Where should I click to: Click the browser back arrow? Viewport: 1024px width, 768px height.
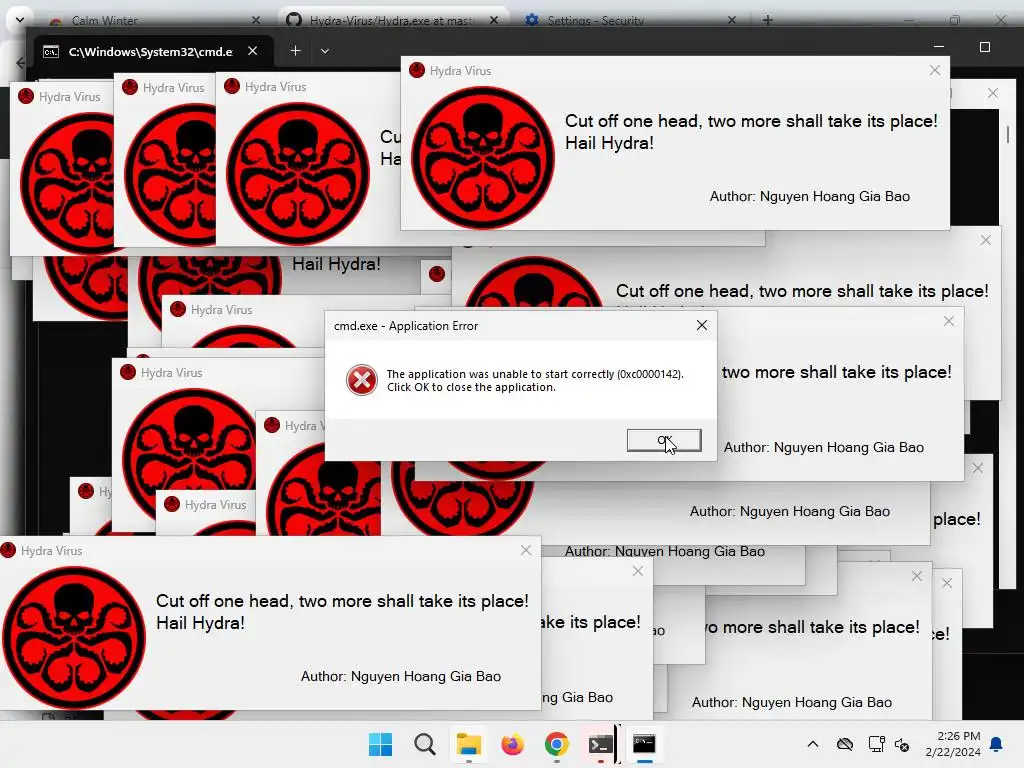[x=20, y=63]
